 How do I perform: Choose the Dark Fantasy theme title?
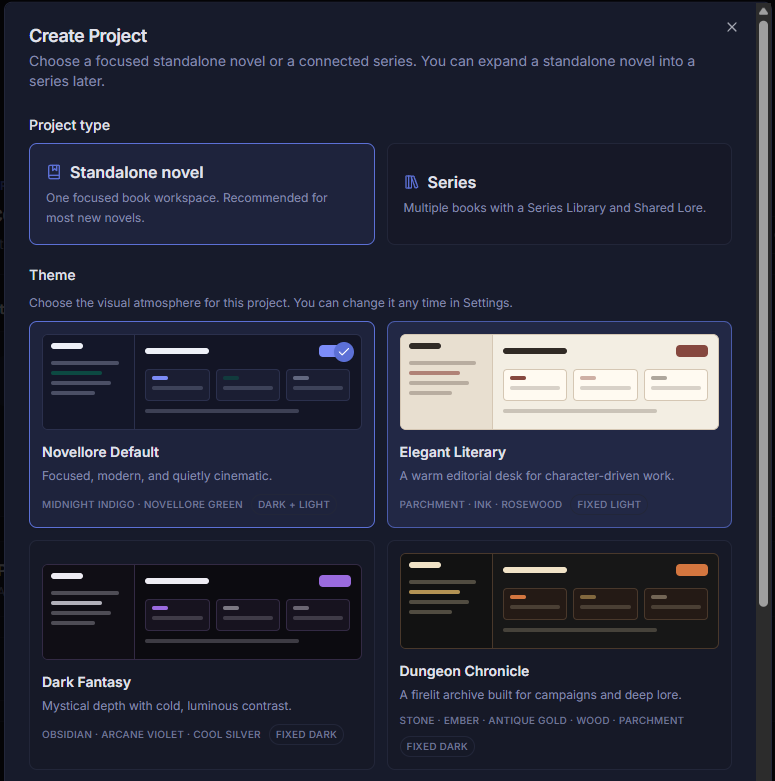86,682
